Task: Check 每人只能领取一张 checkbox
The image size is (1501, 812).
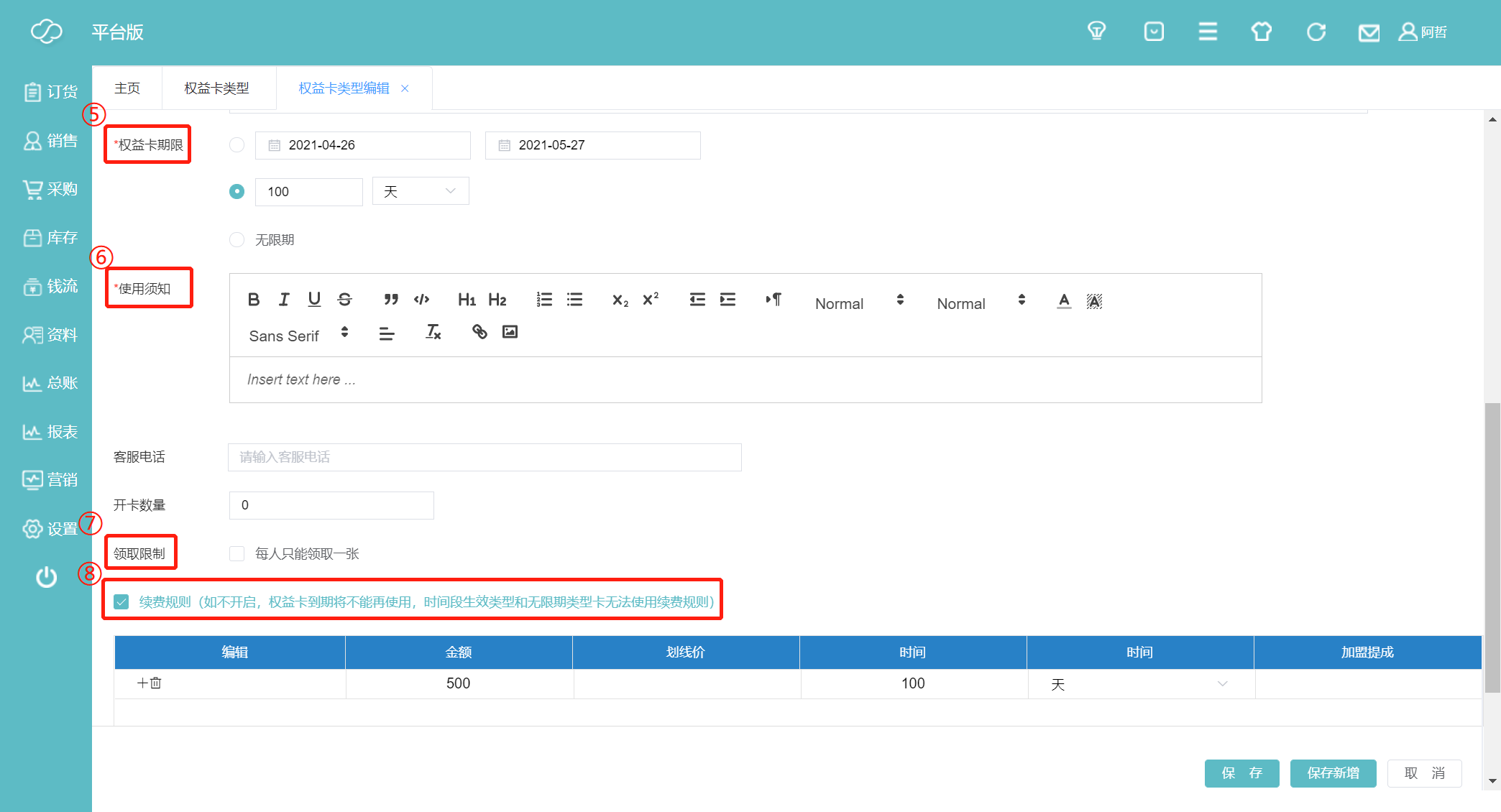Action: click(x=237, y=554)
